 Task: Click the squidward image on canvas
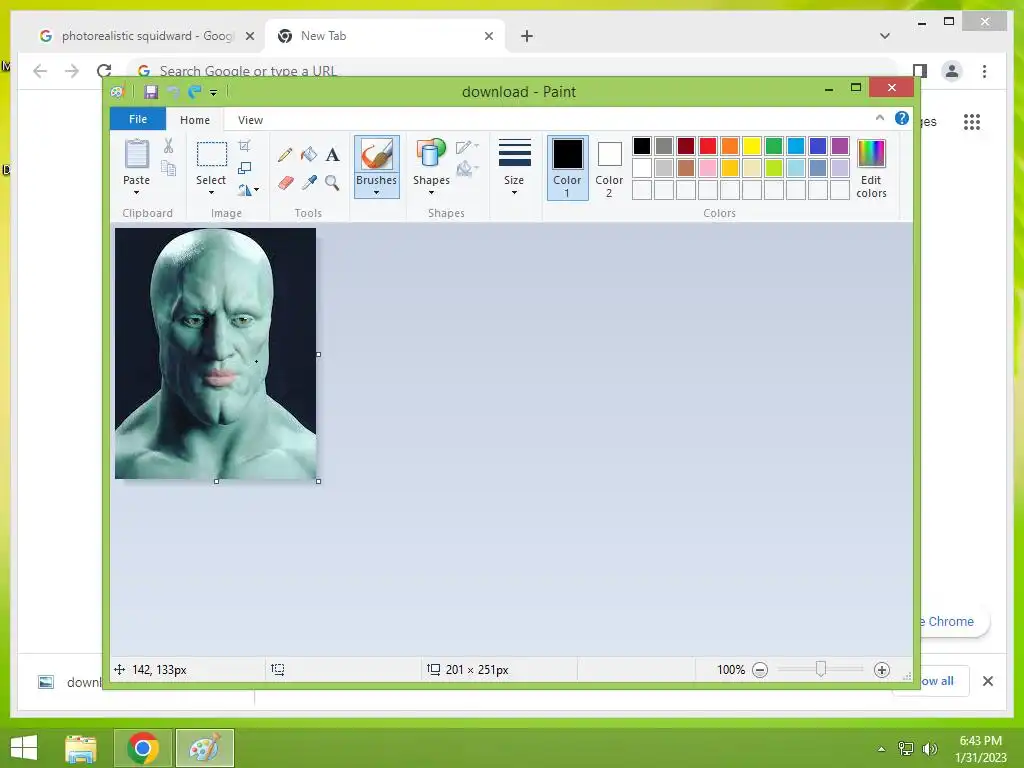[216, 353]
